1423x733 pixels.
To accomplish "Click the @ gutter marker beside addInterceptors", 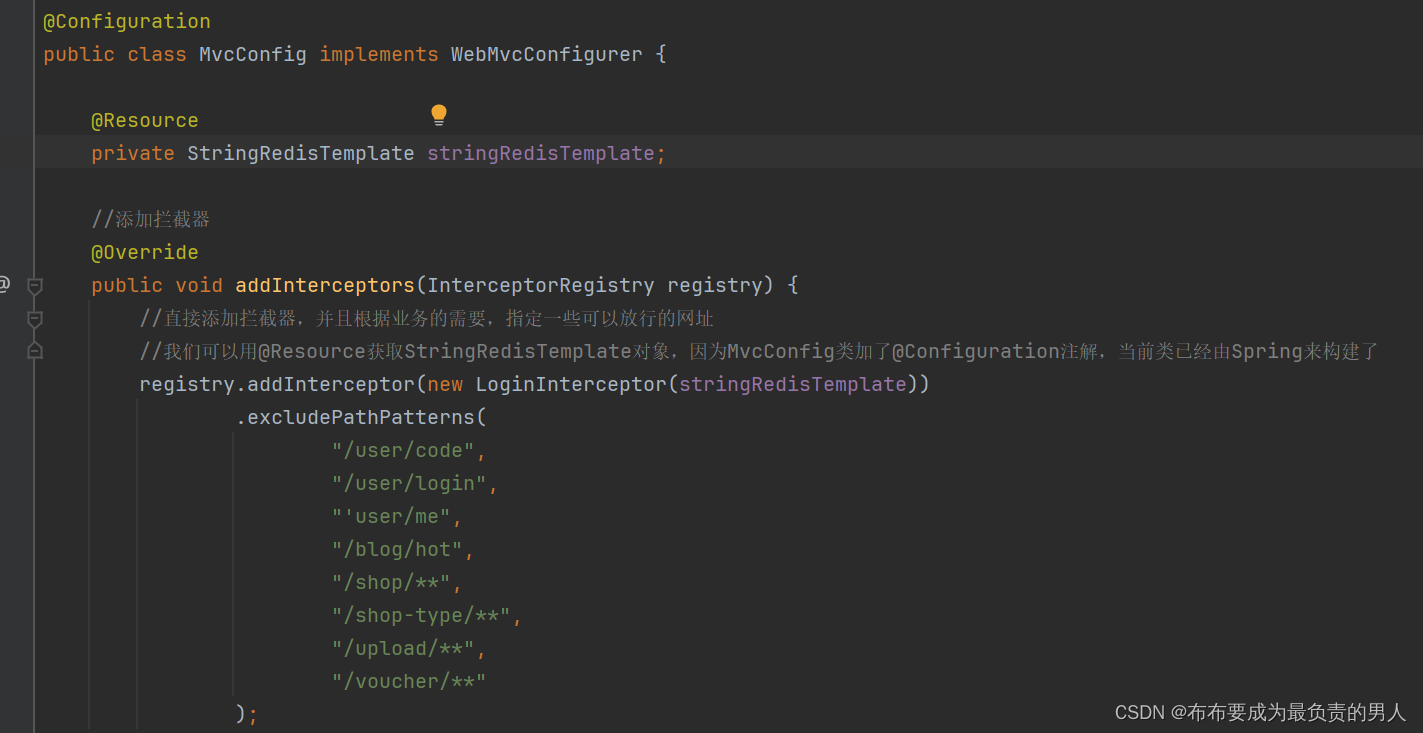I will (4, 285).
